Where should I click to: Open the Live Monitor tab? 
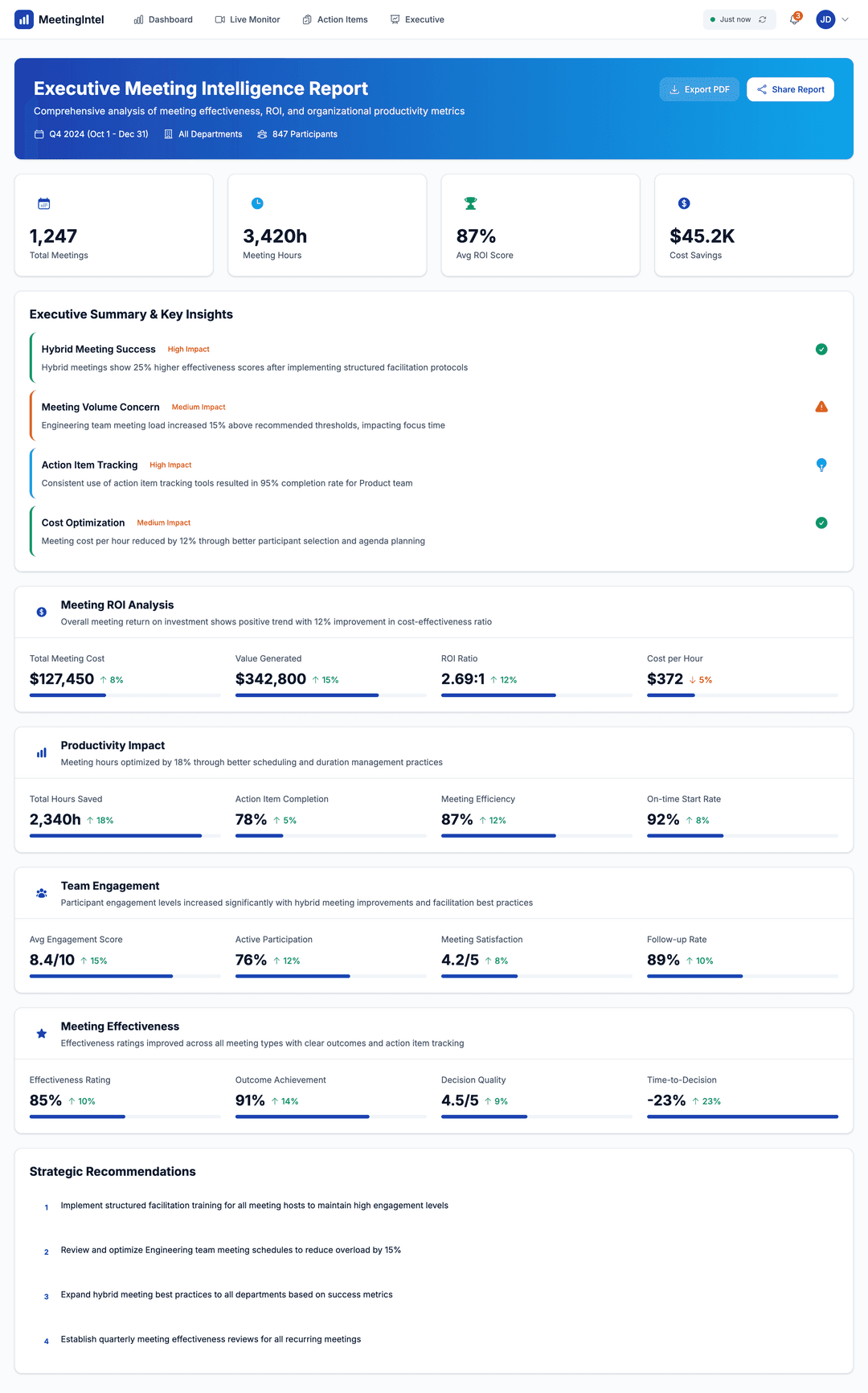[x=248, y=19]
